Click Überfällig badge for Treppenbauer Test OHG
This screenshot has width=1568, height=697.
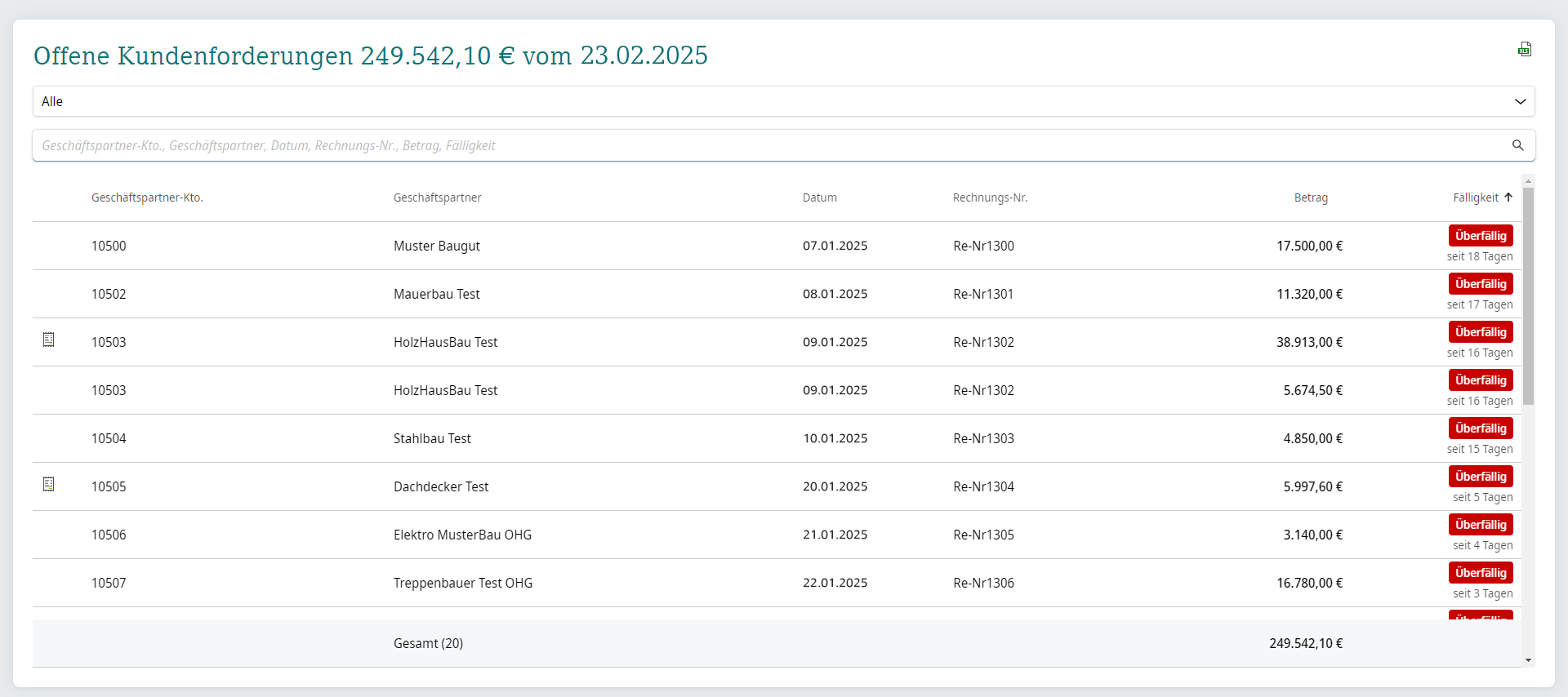click(1481, 573)
